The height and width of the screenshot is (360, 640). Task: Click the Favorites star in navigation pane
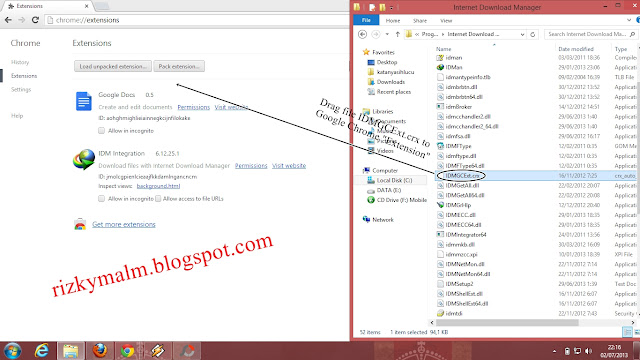(366, 52)
